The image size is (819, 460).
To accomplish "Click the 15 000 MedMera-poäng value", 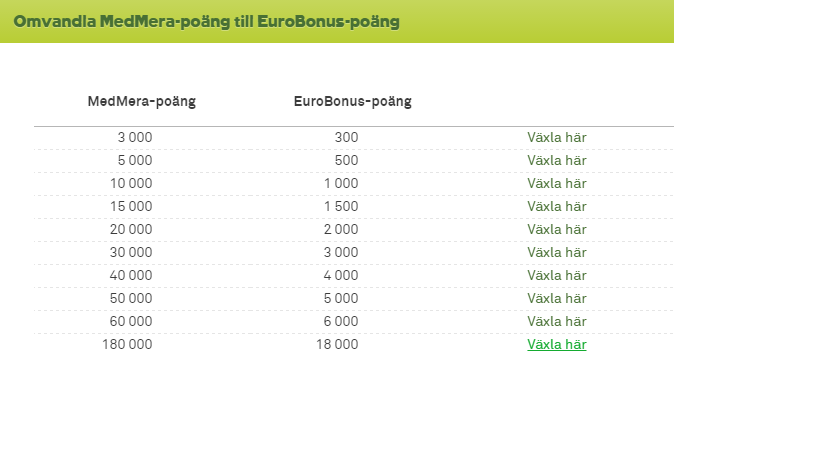I will (131, 206).
